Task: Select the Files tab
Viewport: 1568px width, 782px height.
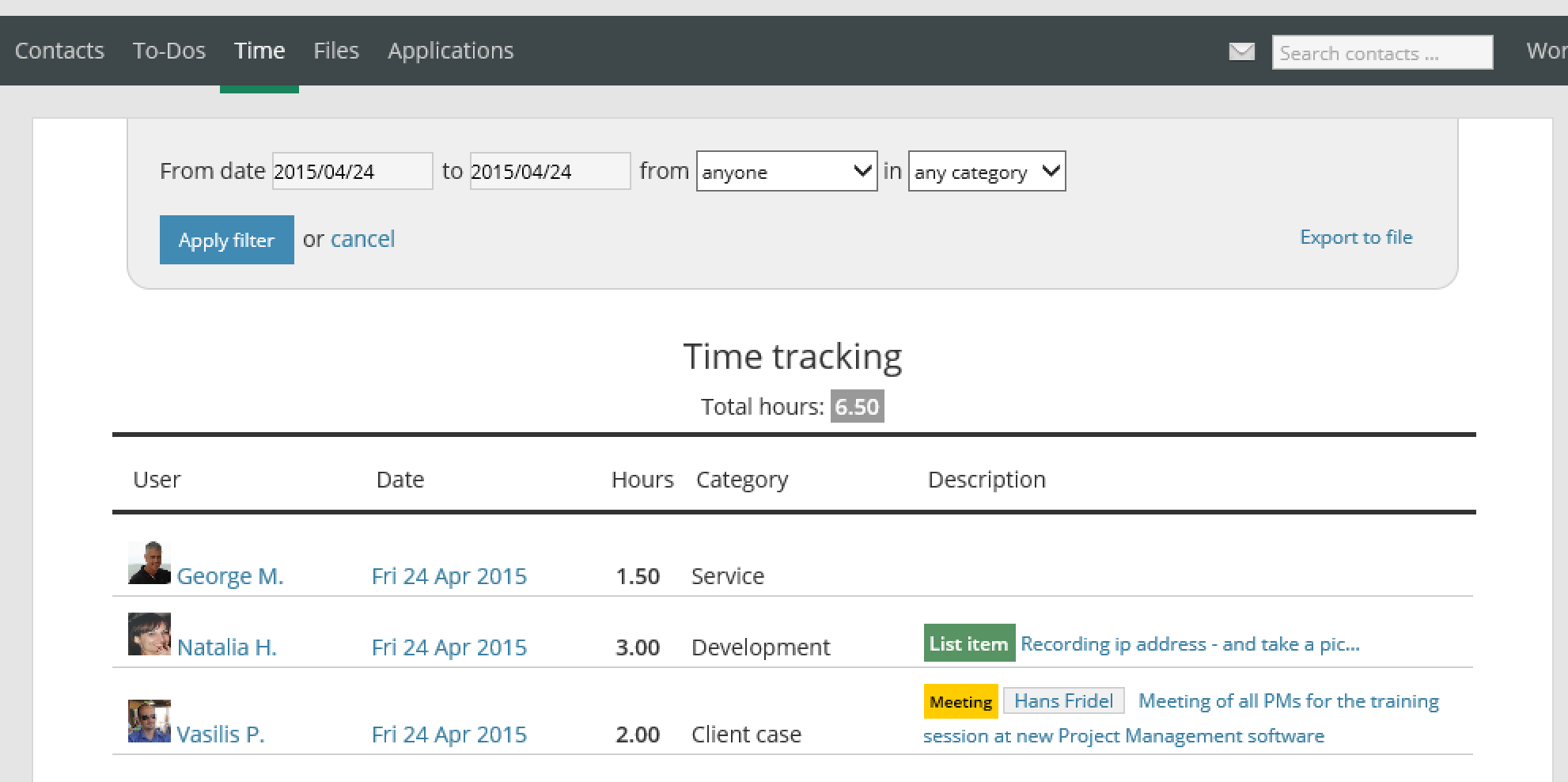Action: tap(335, 51)
